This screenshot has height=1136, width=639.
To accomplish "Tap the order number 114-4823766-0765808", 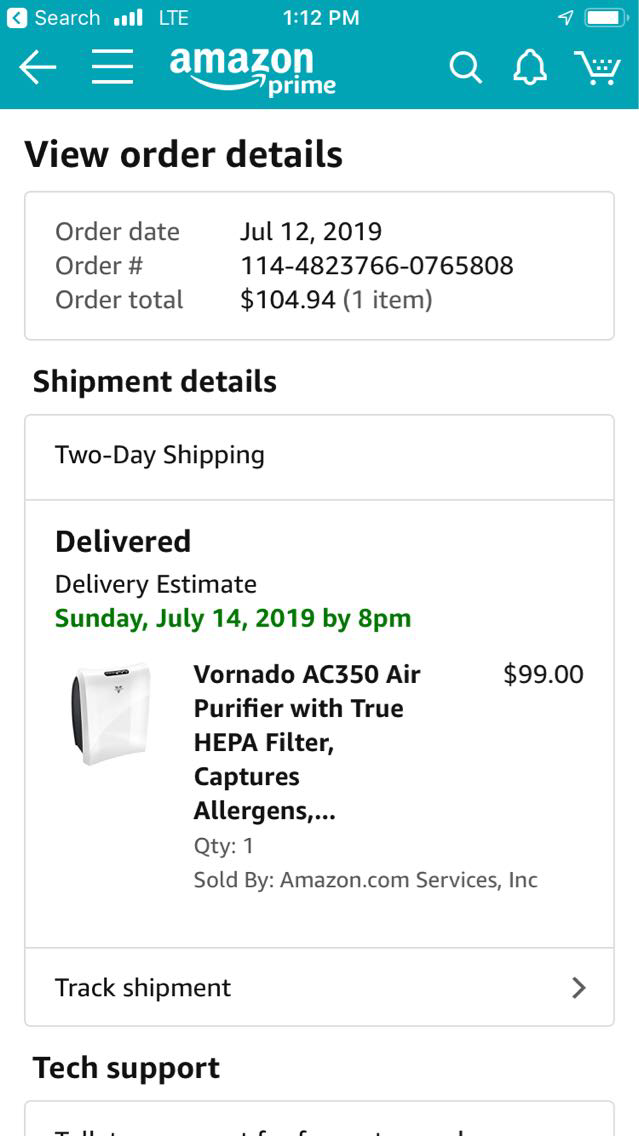I will (x=376, y=266).
